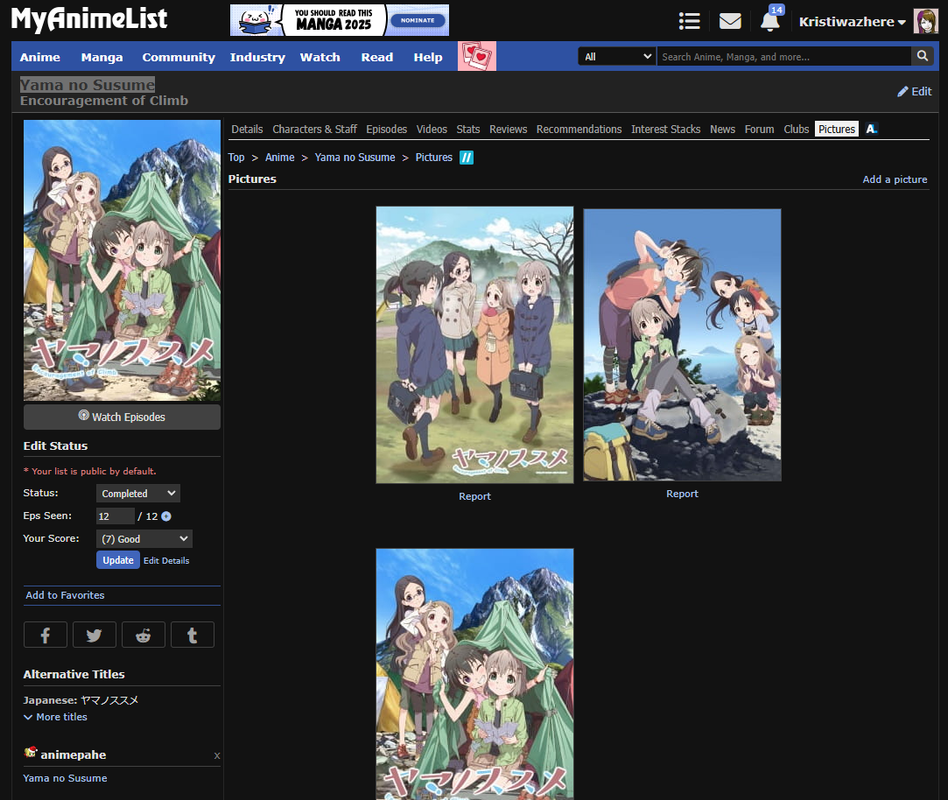
Task: Click the Eps Seen input field
Action: [115, 516]
